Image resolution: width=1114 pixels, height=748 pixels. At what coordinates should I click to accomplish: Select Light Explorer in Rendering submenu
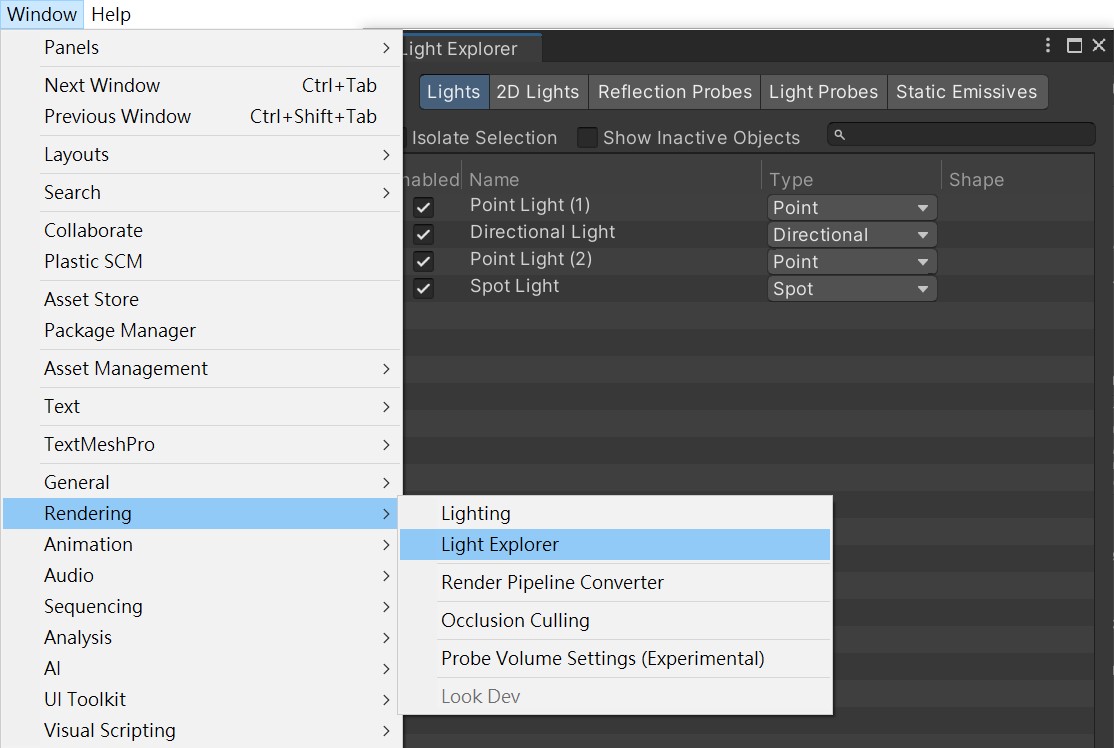click(500, 545)
